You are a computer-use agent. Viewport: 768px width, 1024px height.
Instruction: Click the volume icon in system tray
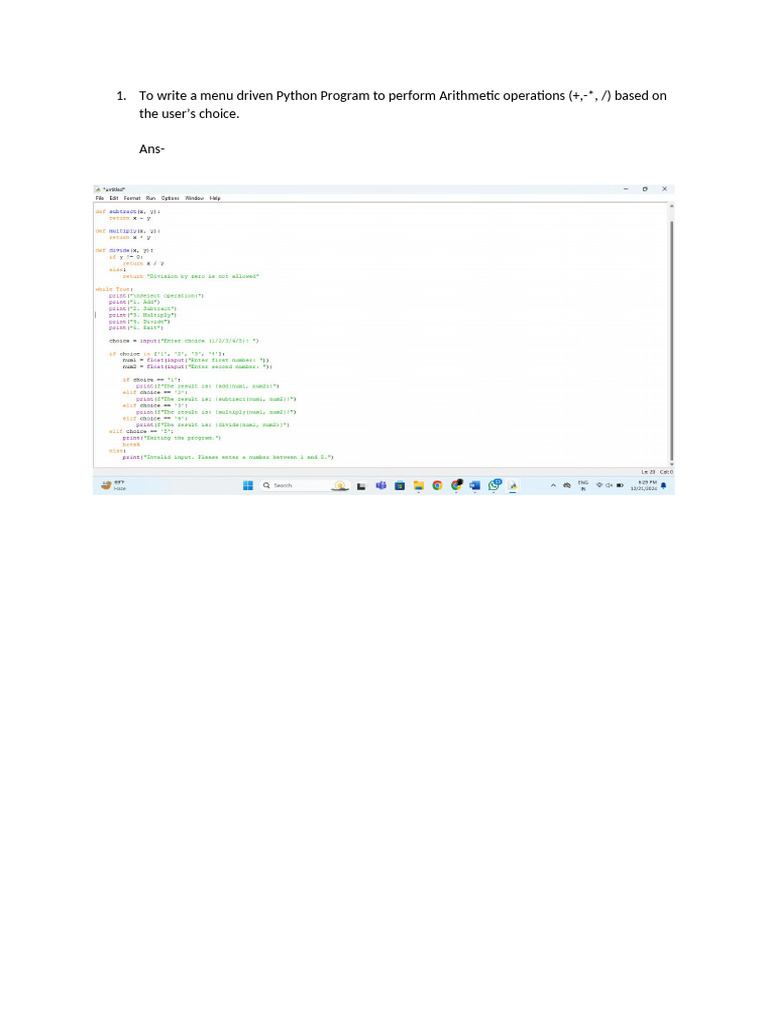point(609,485)
